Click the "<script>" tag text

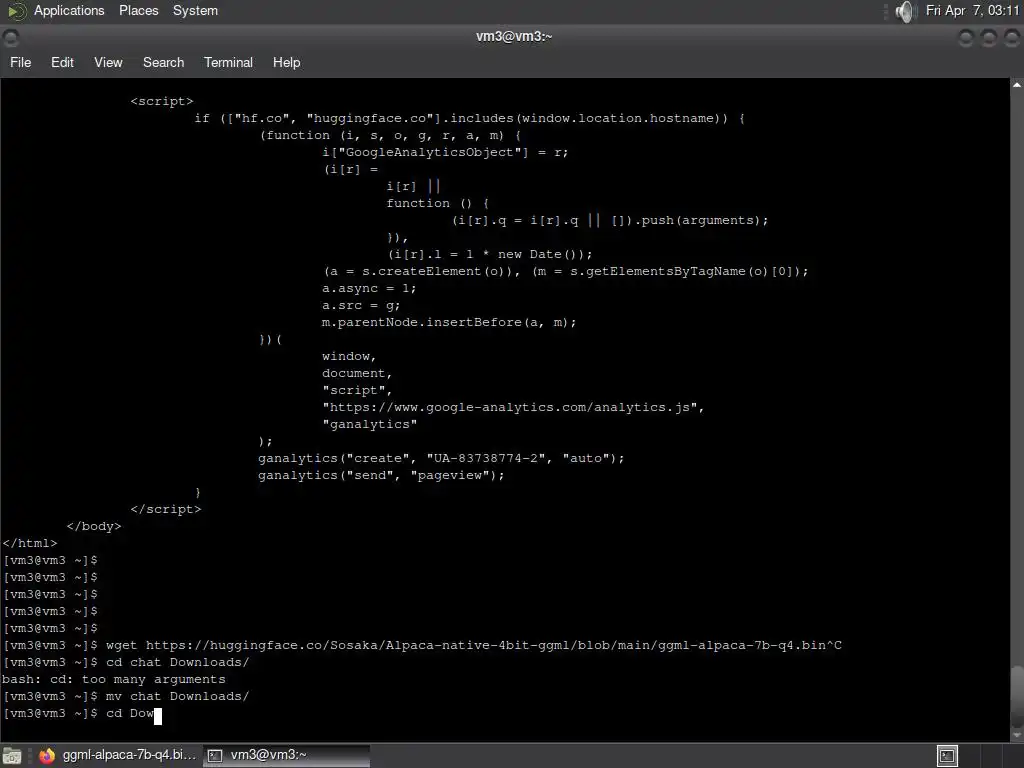(162, 101)
